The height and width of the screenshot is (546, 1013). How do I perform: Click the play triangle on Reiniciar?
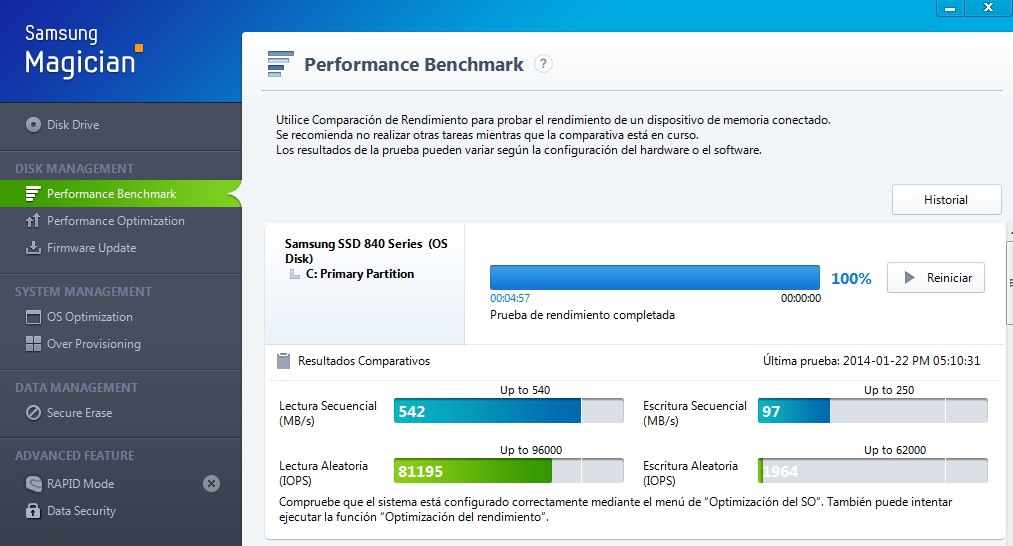910,278
